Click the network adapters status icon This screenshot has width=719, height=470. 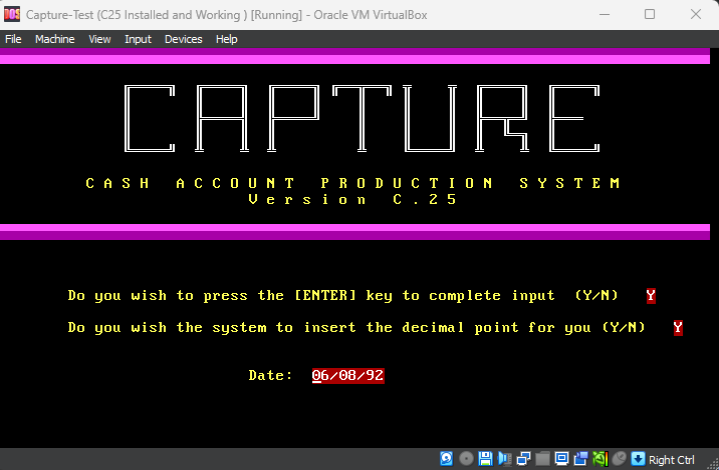point(524,459)
